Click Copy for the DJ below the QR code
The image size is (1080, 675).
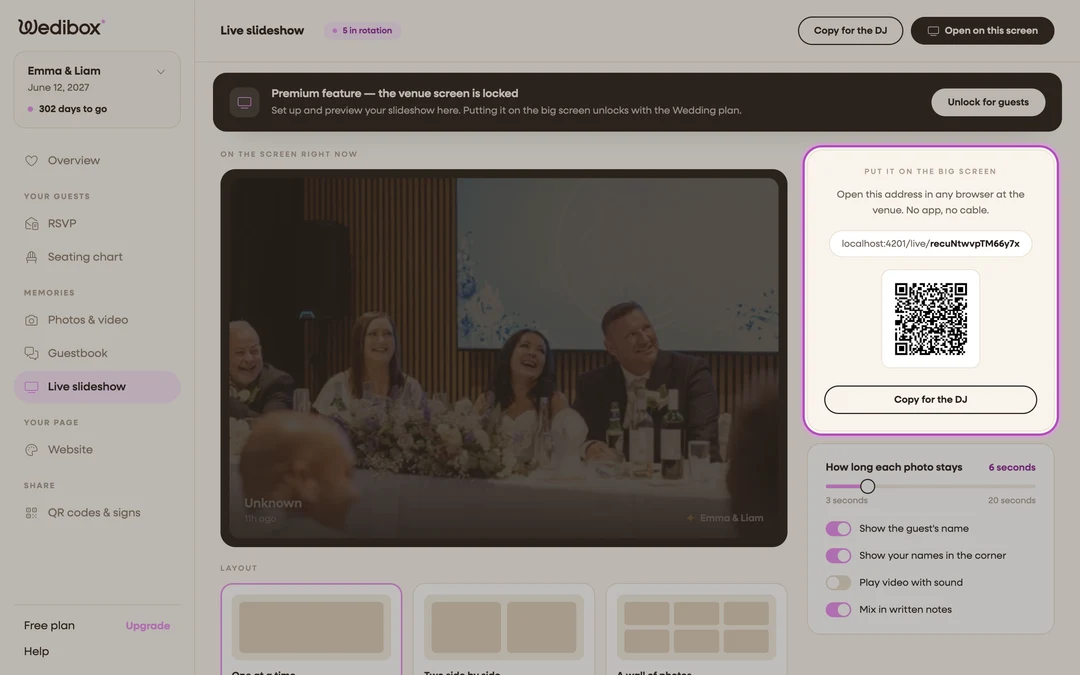pos(931,399)
